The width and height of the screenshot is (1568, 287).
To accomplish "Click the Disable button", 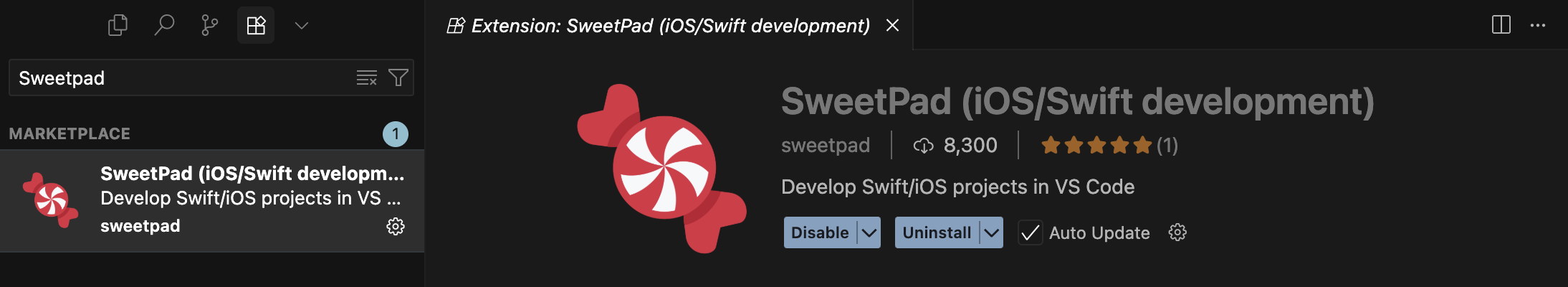I will [820, 232].
